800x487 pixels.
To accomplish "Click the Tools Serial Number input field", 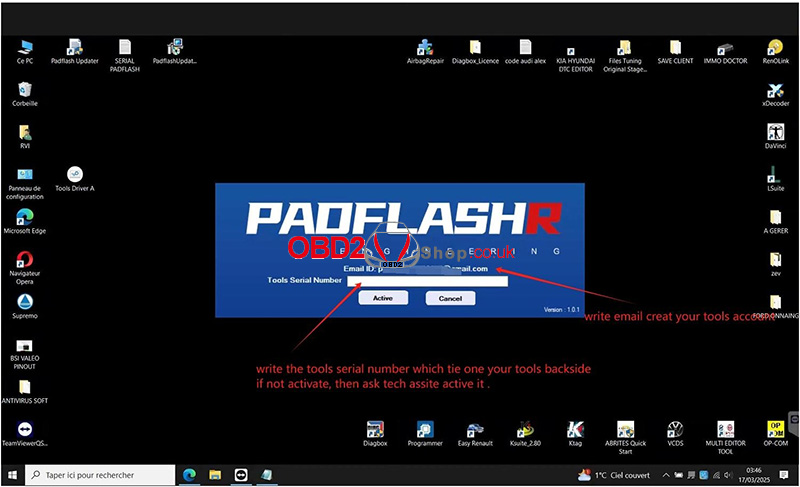I will pyautogui.click(x=427, y=281).
